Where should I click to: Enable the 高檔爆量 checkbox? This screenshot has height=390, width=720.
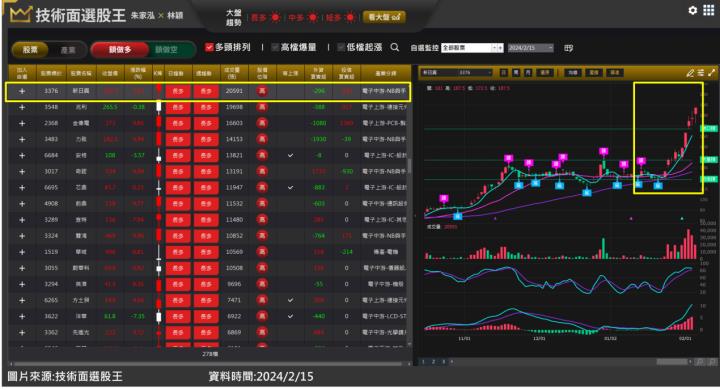coord(275,47)
